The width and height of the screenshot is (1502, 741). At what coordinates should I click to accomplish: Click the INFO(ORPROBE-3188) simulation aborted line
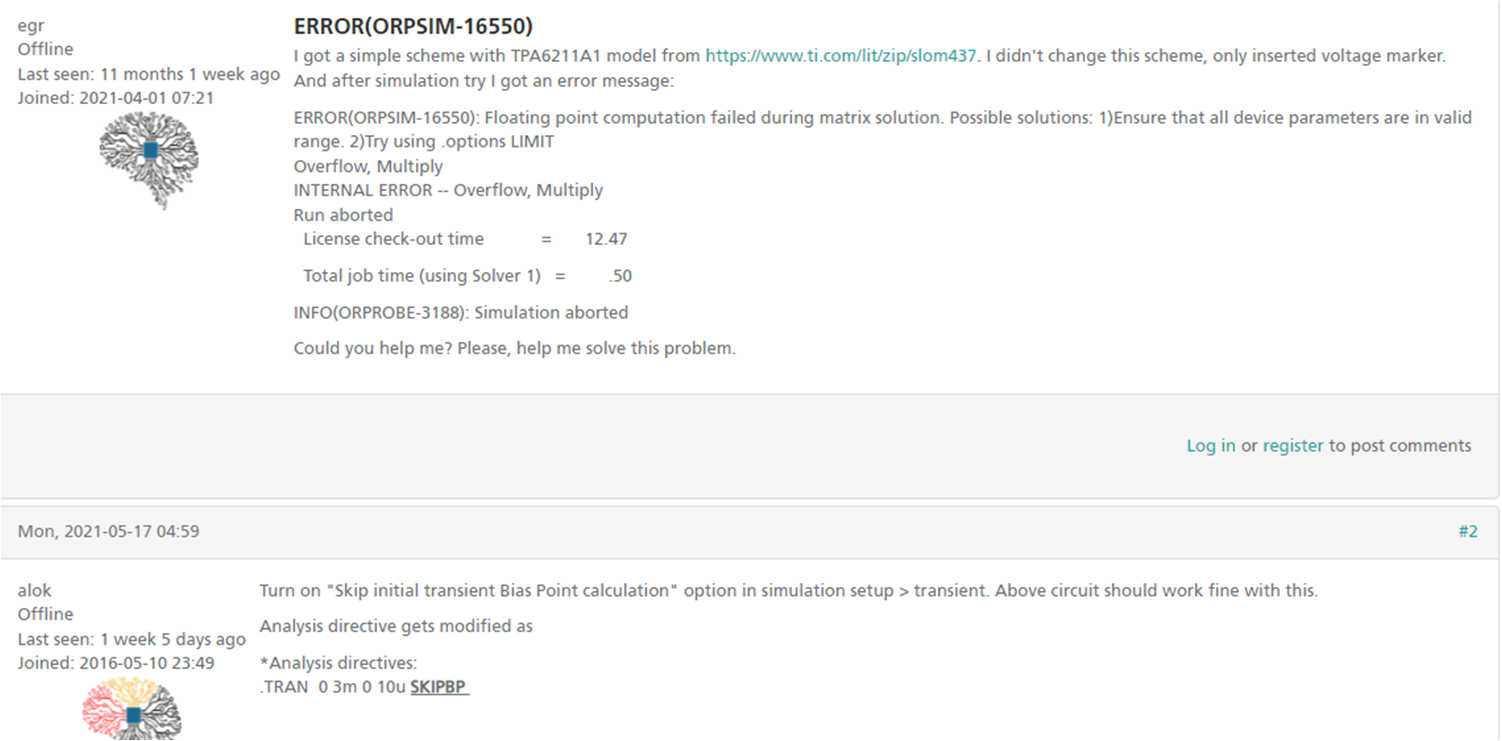[460, 312]
